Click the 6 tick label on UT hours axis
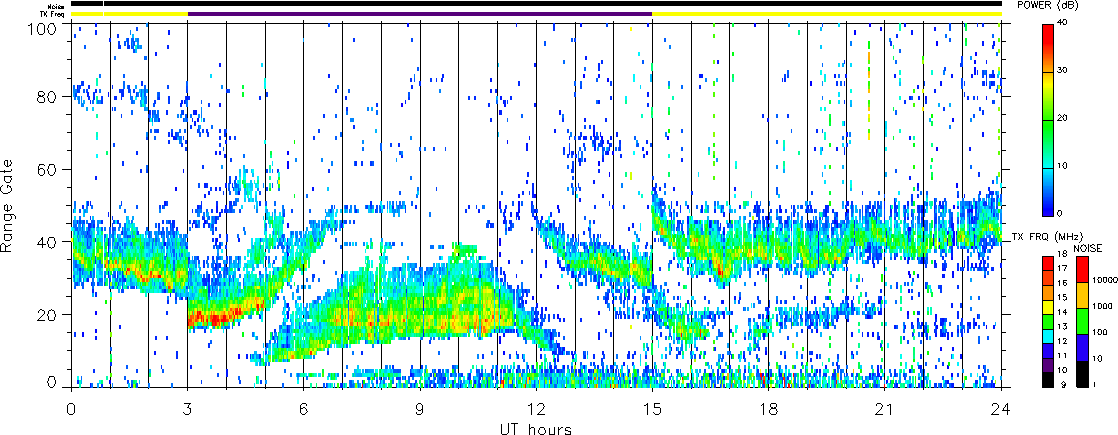This screenshot has width=1118, height=435. 304,409
